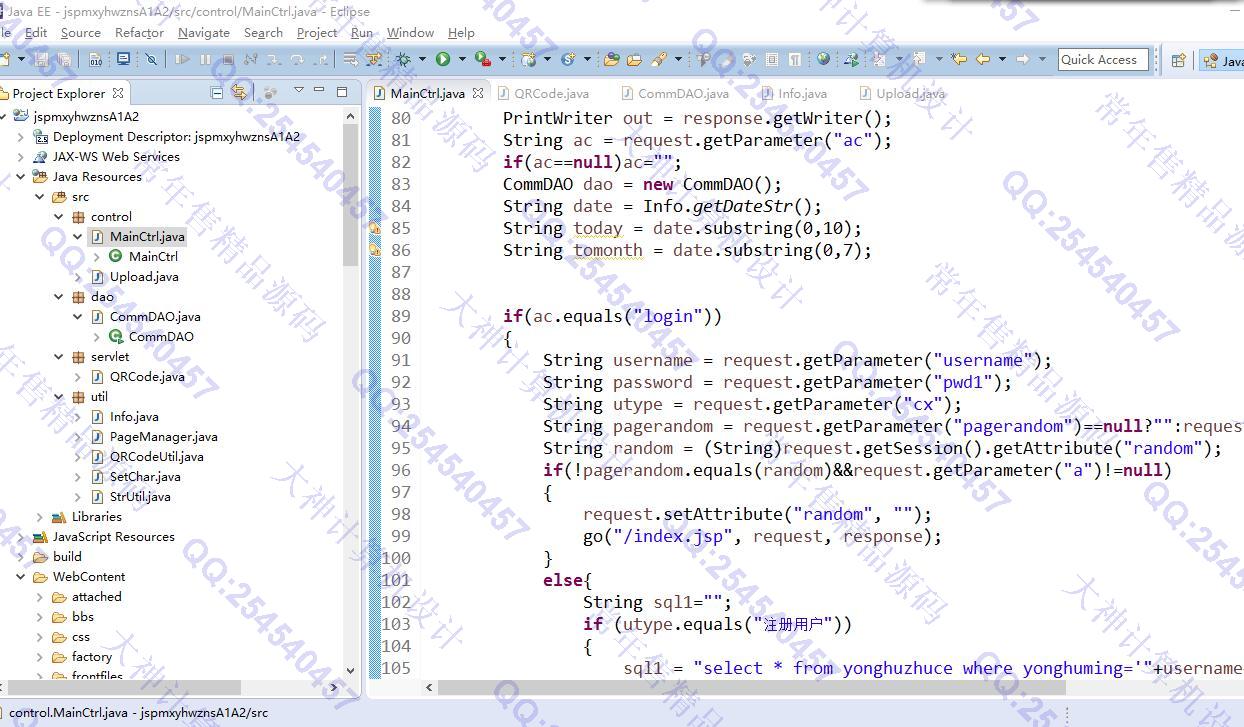The image size is (1244, 727).
Task: Collapse the WebContent folder
Action: (x=21, y=577)
